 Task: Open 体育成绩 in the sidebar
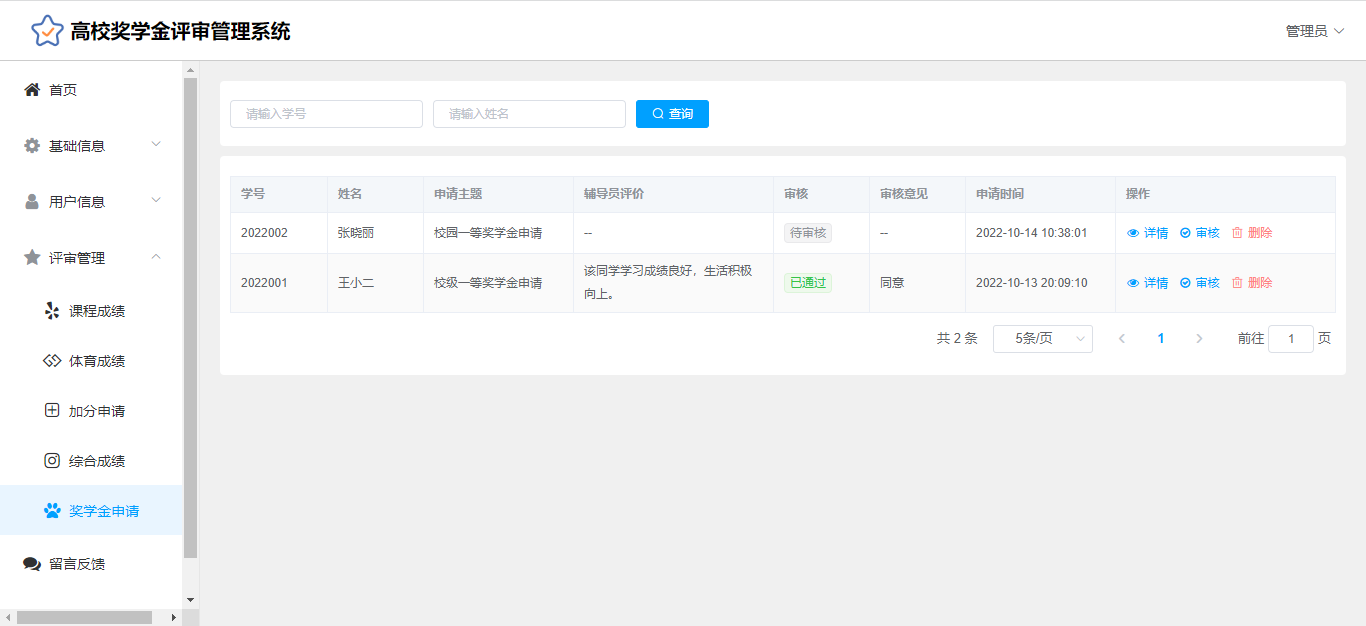coord(97,361)
